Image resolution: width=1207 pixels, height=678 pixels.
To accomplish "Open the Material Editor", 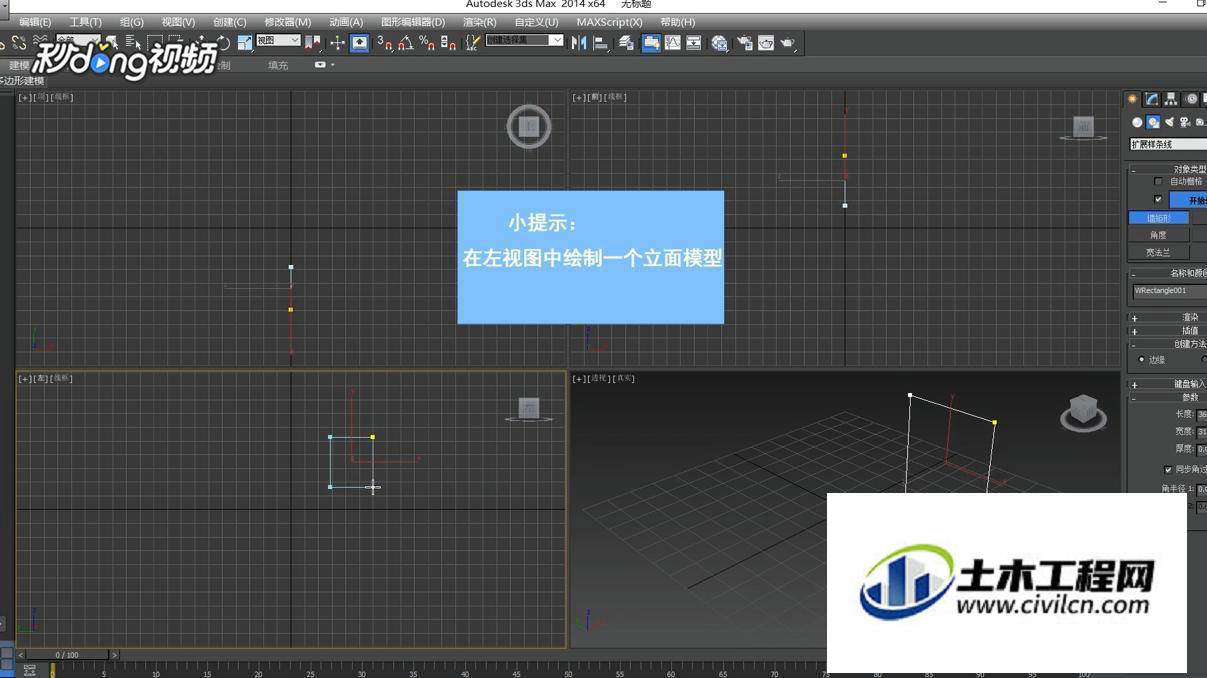I will point(719,42).
